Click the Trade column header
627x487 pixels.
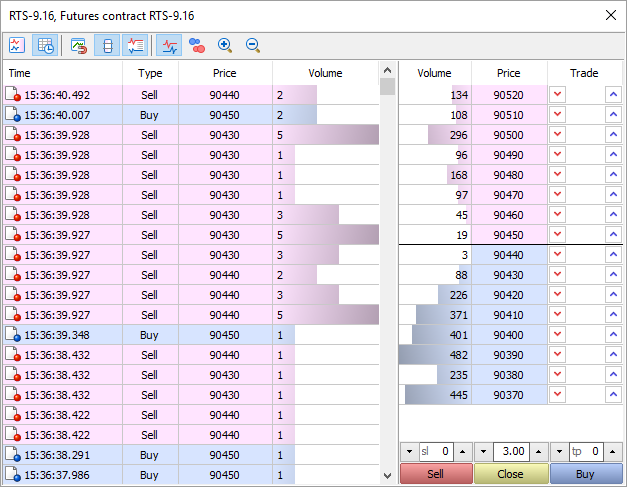[x=584, y=73]
